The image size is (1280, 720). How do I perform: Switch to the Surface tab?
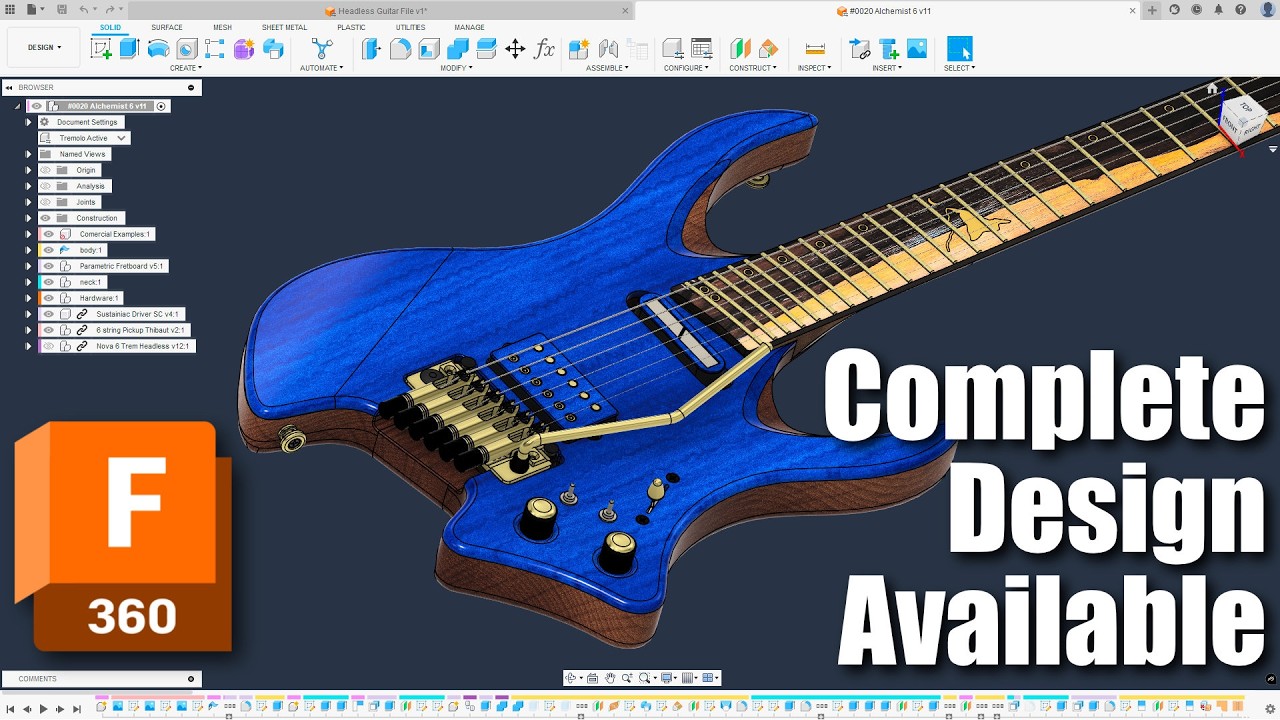click(167, 27)
